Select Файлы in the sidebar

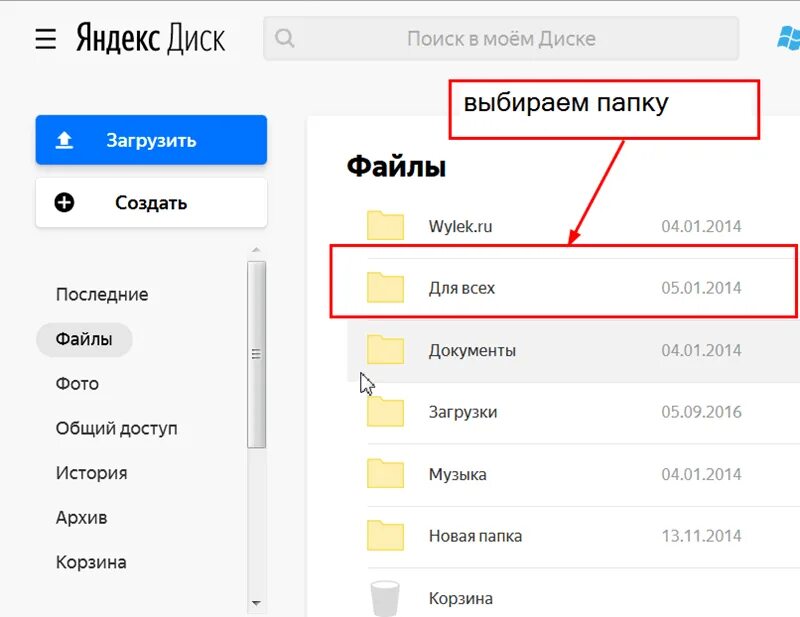[84, 339]
